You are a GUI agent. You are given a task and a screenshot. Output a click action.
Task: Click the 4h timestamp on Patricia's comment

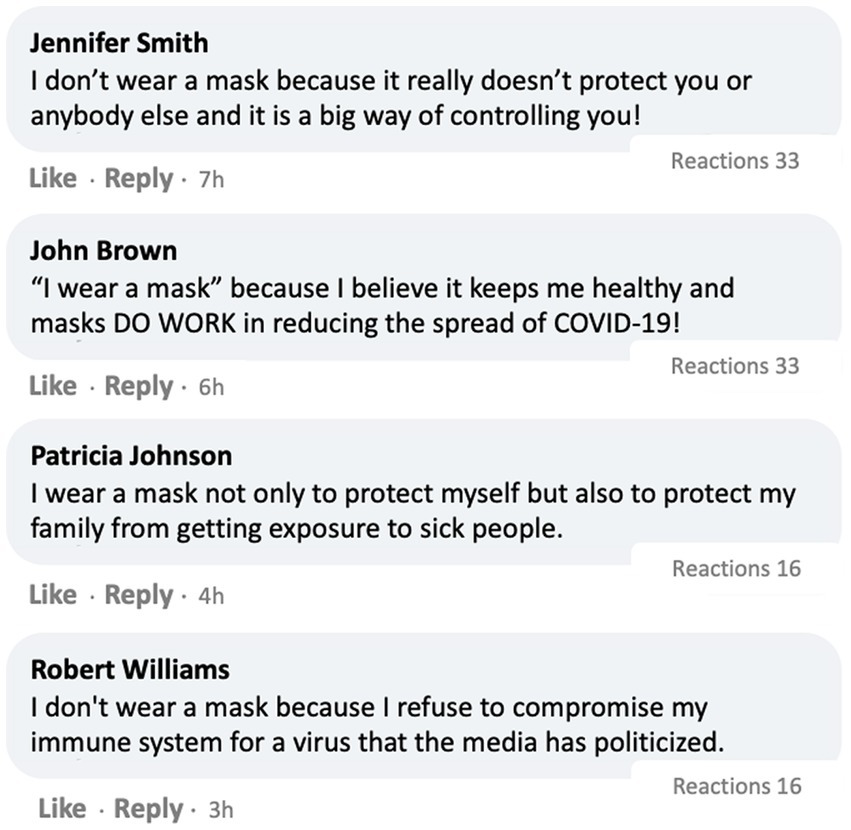click(x=212, y=597)
